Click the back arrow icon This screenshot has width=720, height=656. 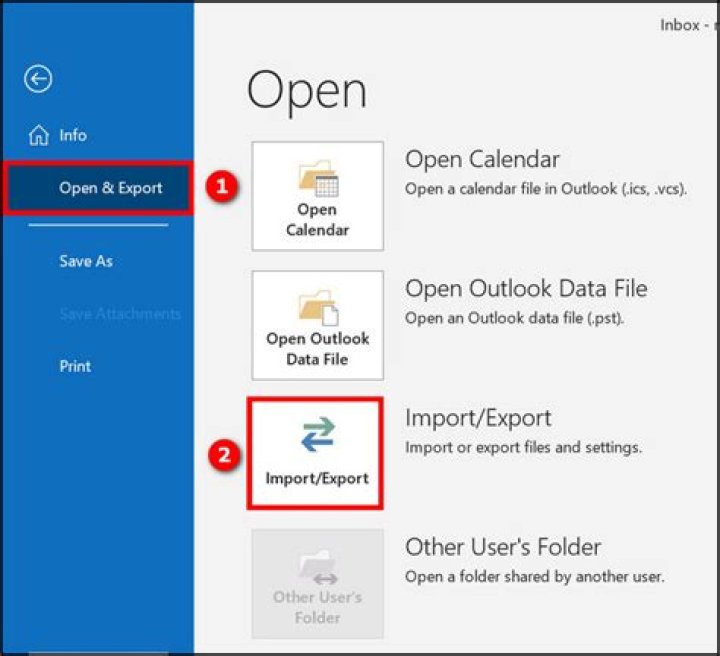click(38, 79)
